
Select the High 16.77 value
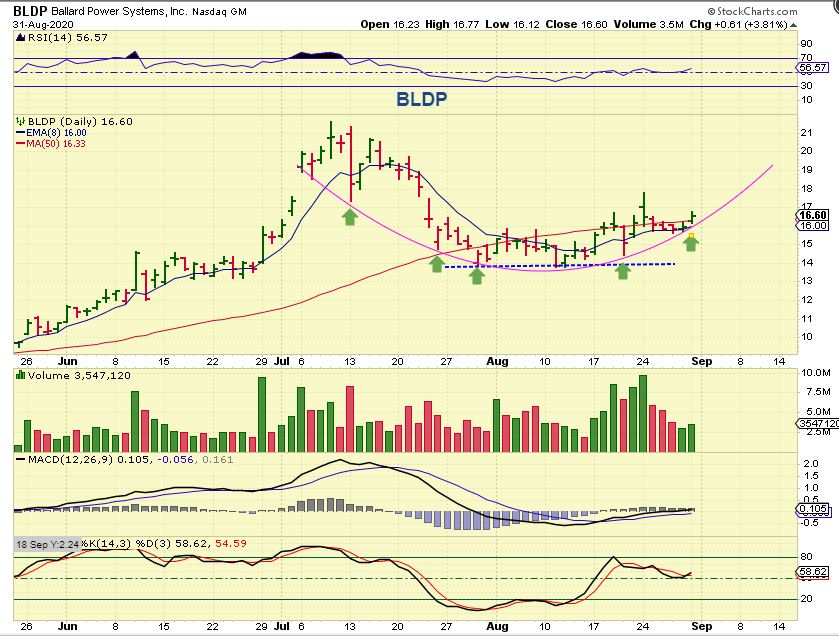[x=452, y=24]
